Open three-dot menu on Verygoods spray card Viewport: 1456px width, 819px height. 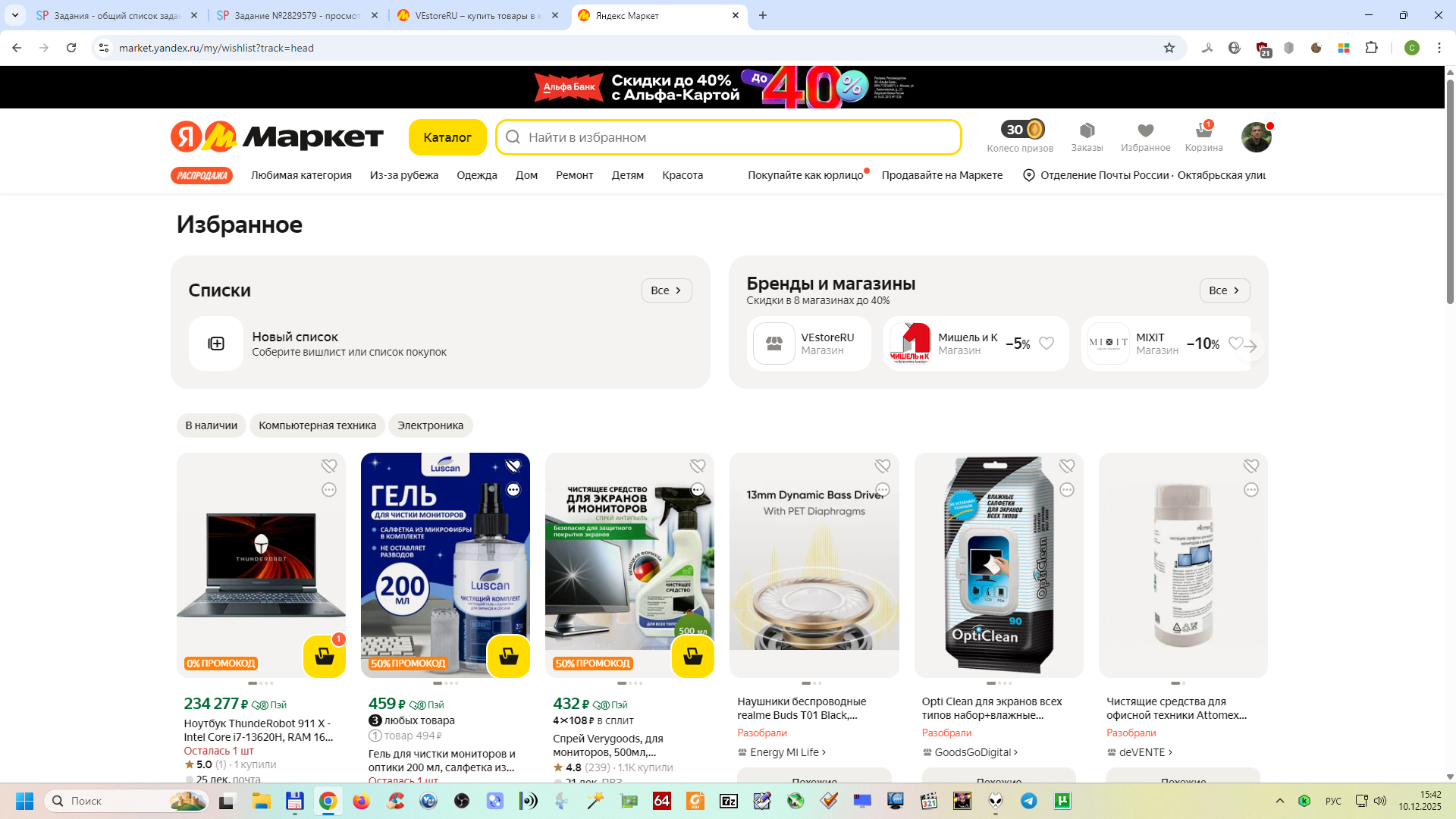[698, 490]
